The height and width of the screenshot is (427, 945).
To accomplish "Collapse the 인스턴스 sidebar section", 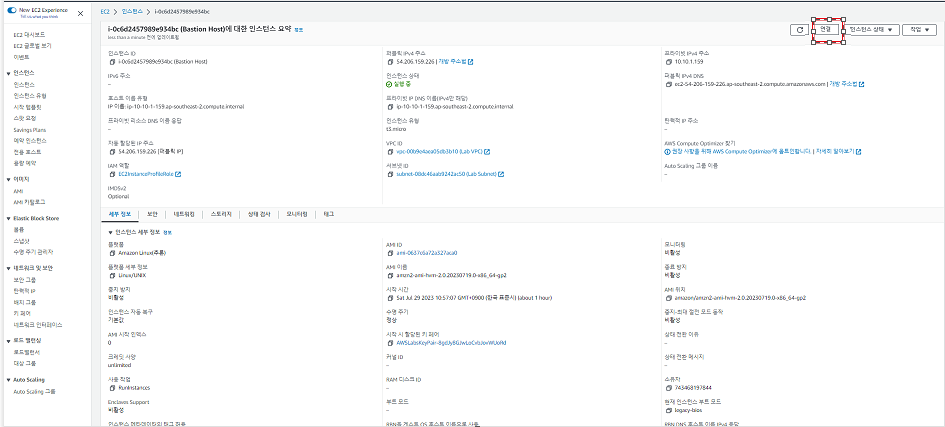I will (8, 73).
